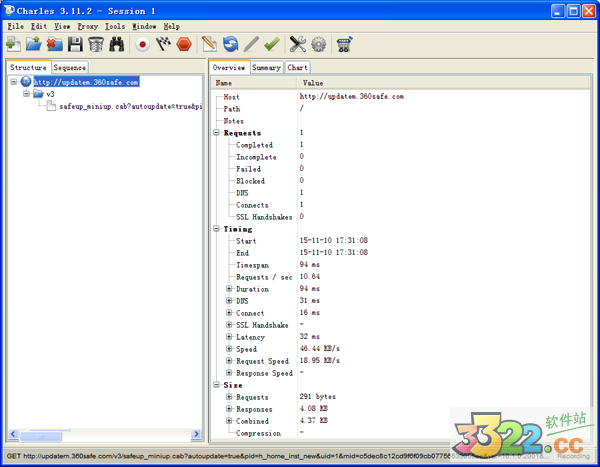The image size is (600, 467).
Task: Expand the Responses size row
Action: (229, 409)
